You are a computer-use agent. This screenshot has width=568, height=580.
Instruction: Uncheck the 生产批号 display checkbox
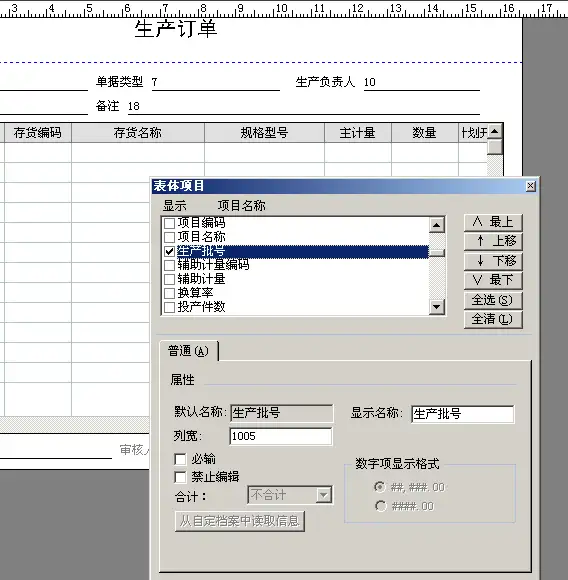tap(169, 252)
